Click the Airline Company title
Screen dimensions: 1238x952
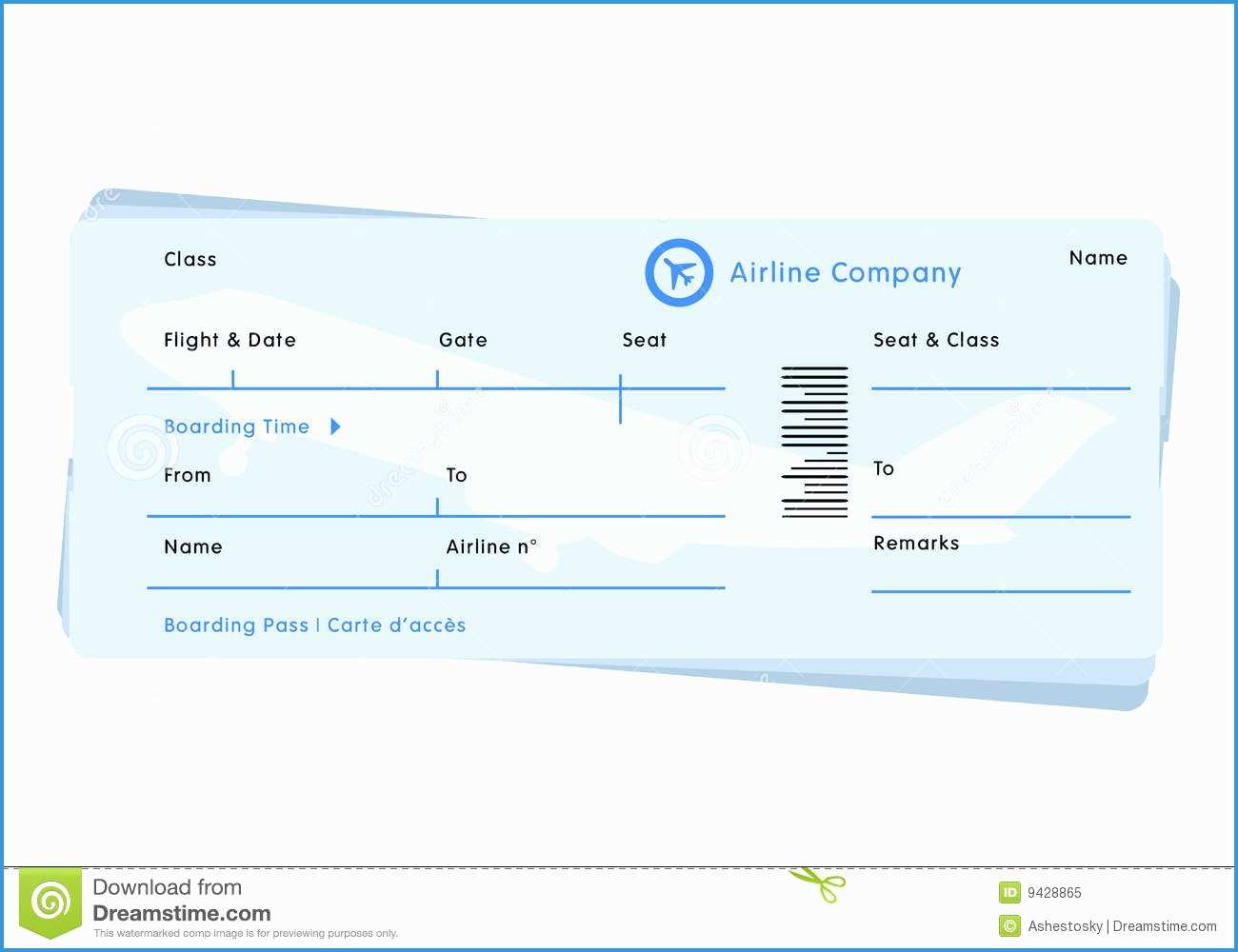[x=846, y=273]
